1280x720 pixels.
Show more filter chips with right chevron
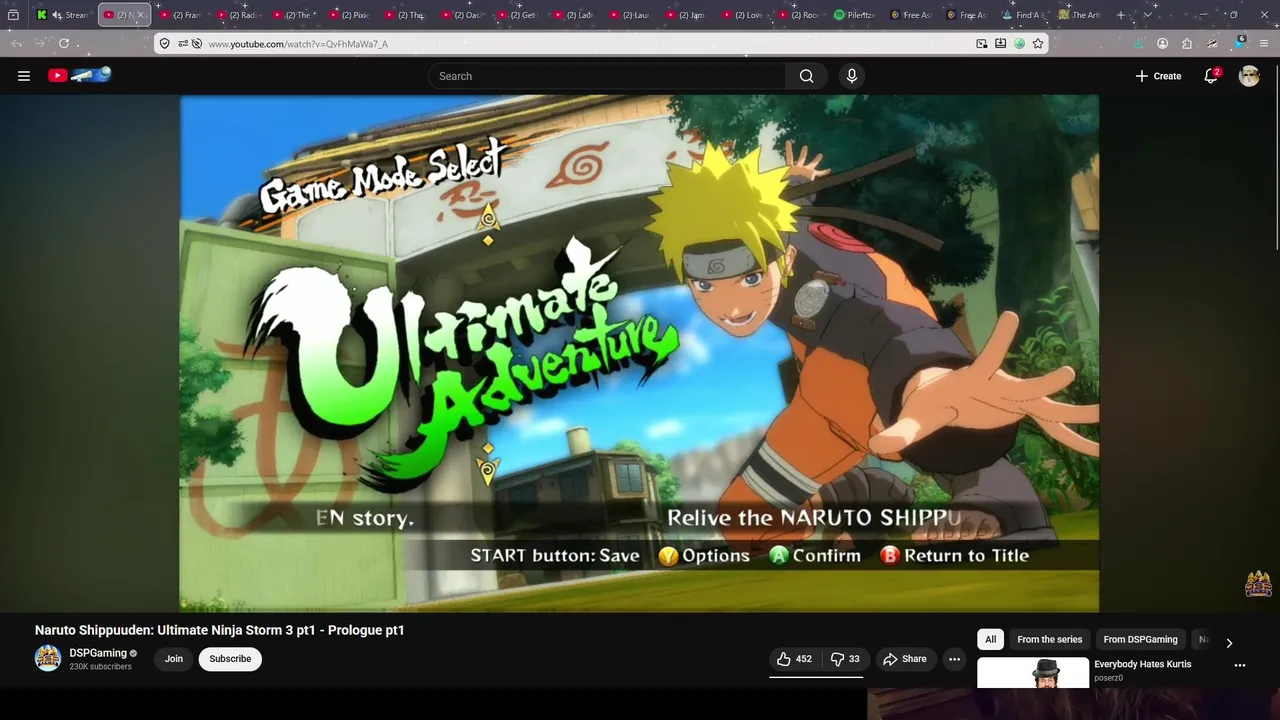[1229, 643]
